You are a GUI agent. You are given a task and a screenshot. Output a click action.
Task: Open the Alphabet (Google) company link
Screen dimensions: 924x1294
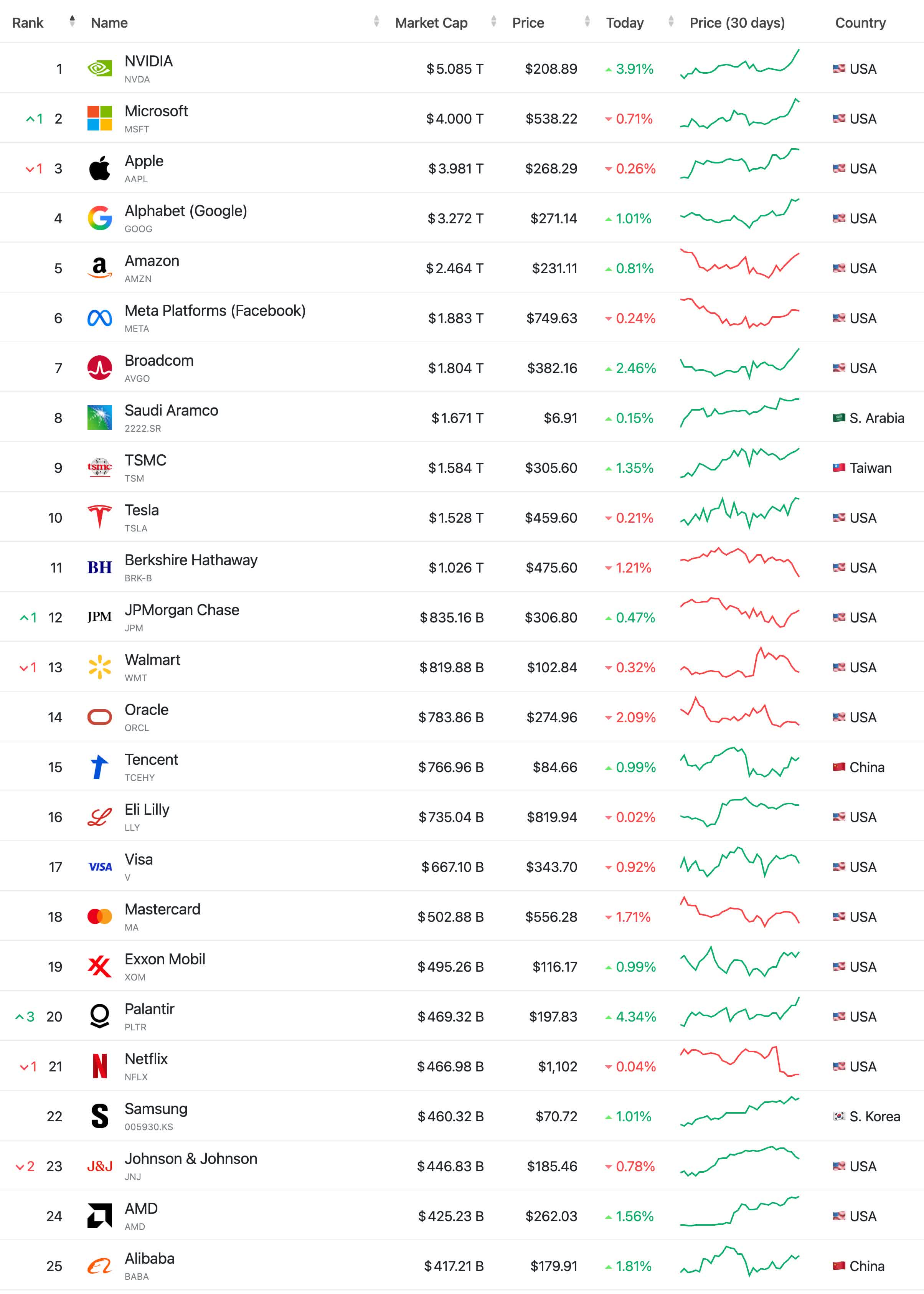185,211
